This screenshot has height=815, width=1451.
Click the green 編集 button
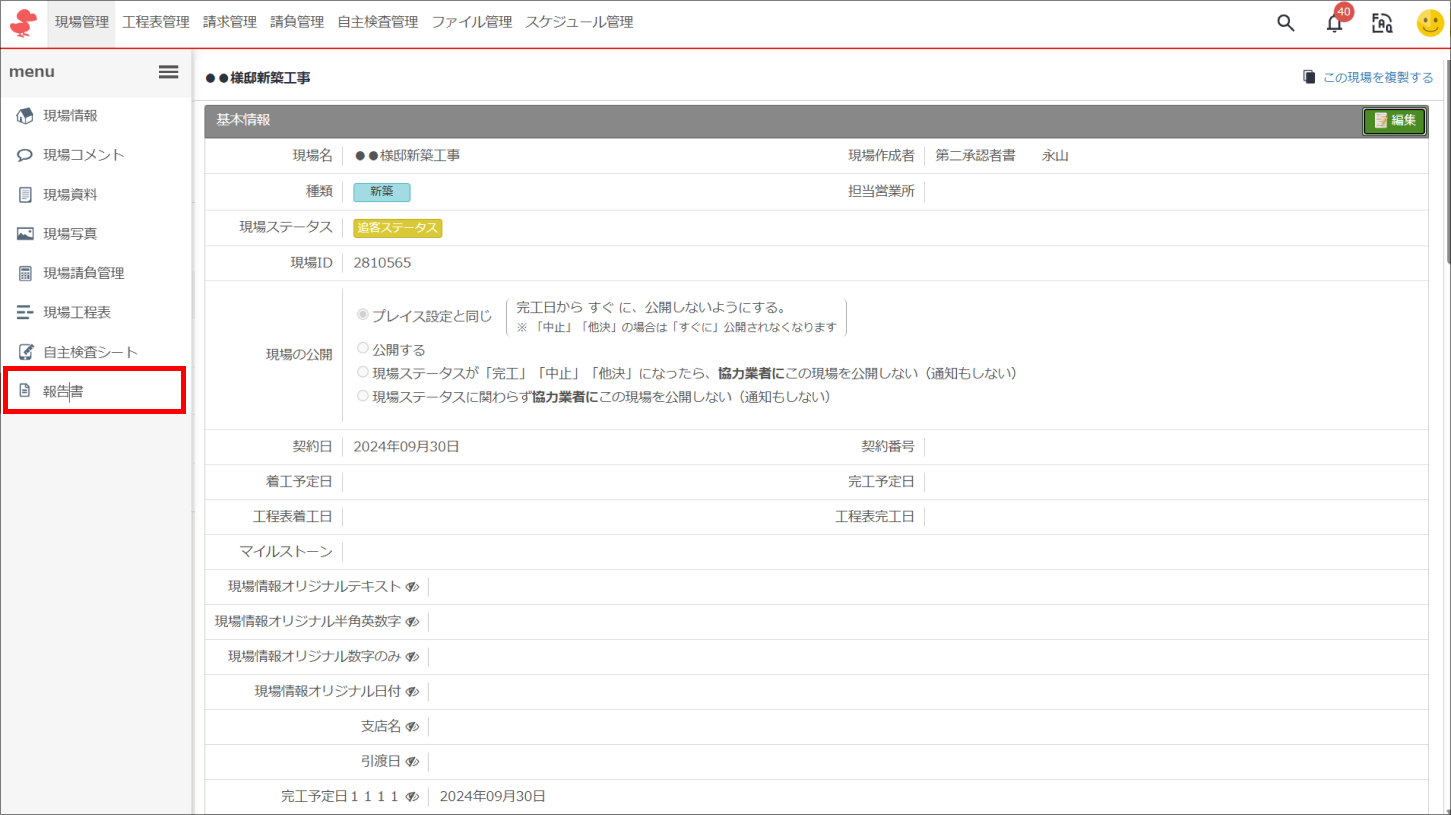coord(1394,120)
